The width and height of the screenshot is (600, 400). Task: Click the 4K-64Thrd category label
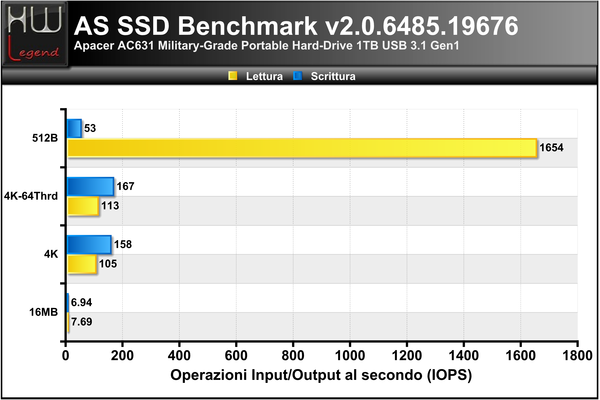point(31,196)
